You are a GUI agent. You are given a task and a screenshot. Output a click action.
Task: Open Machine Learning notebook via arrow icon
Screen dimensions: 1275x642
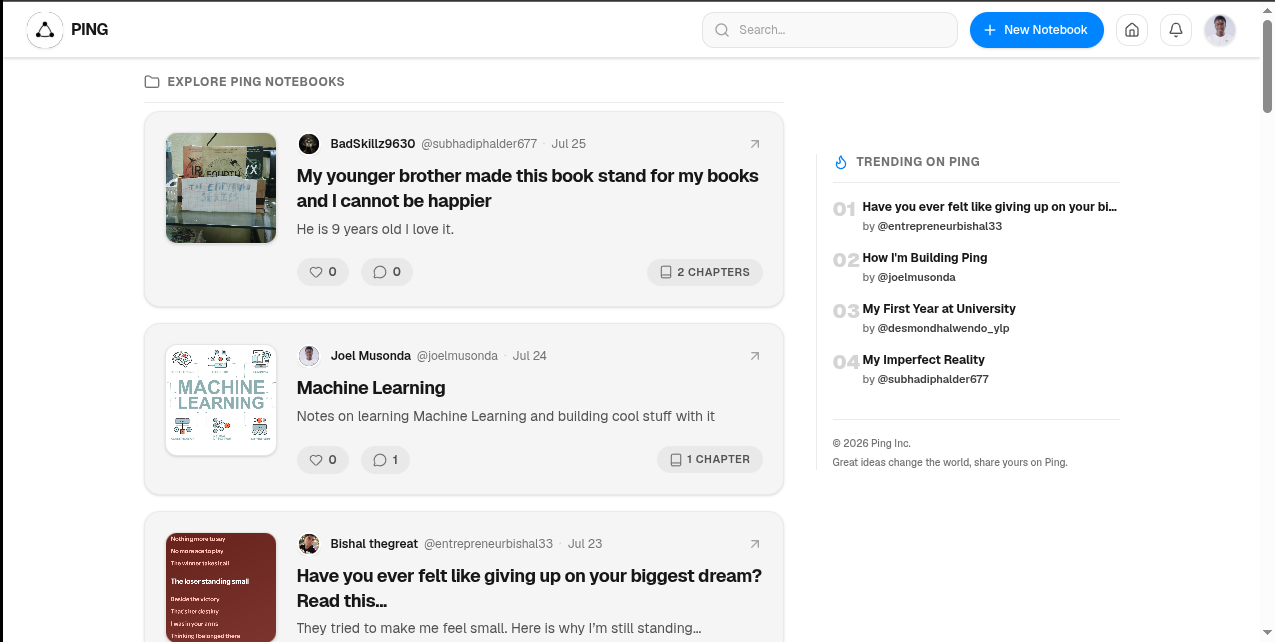pos(755,356)
